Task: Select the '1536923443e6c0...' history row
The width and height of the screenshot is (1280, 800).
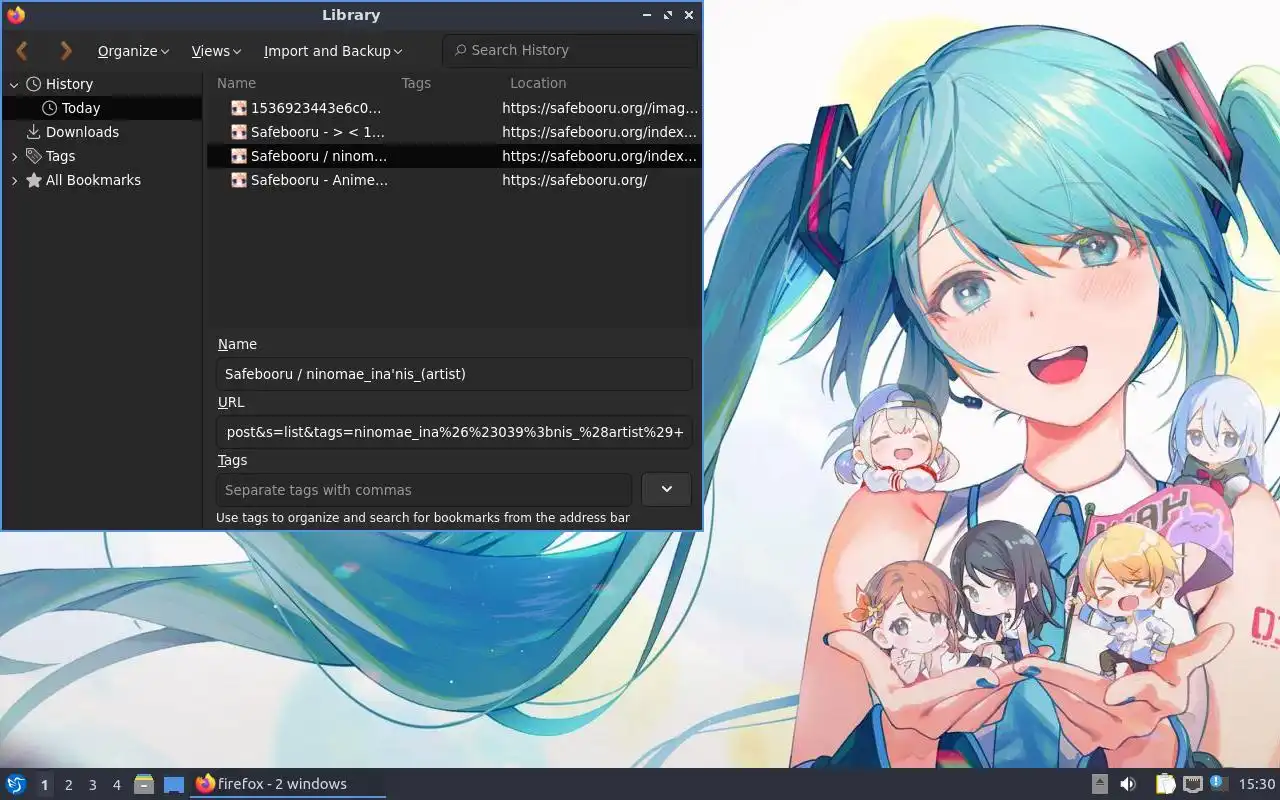Action: pyautogui.click(x=452, y=108)
